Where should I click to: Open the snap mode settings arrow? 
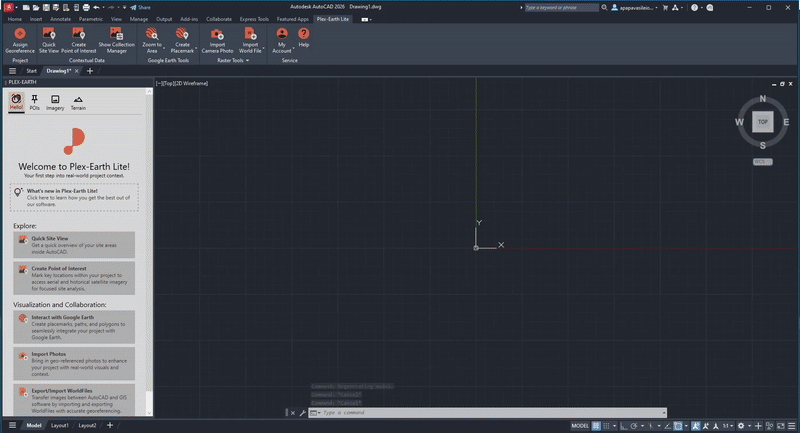(x=614, y=426)
